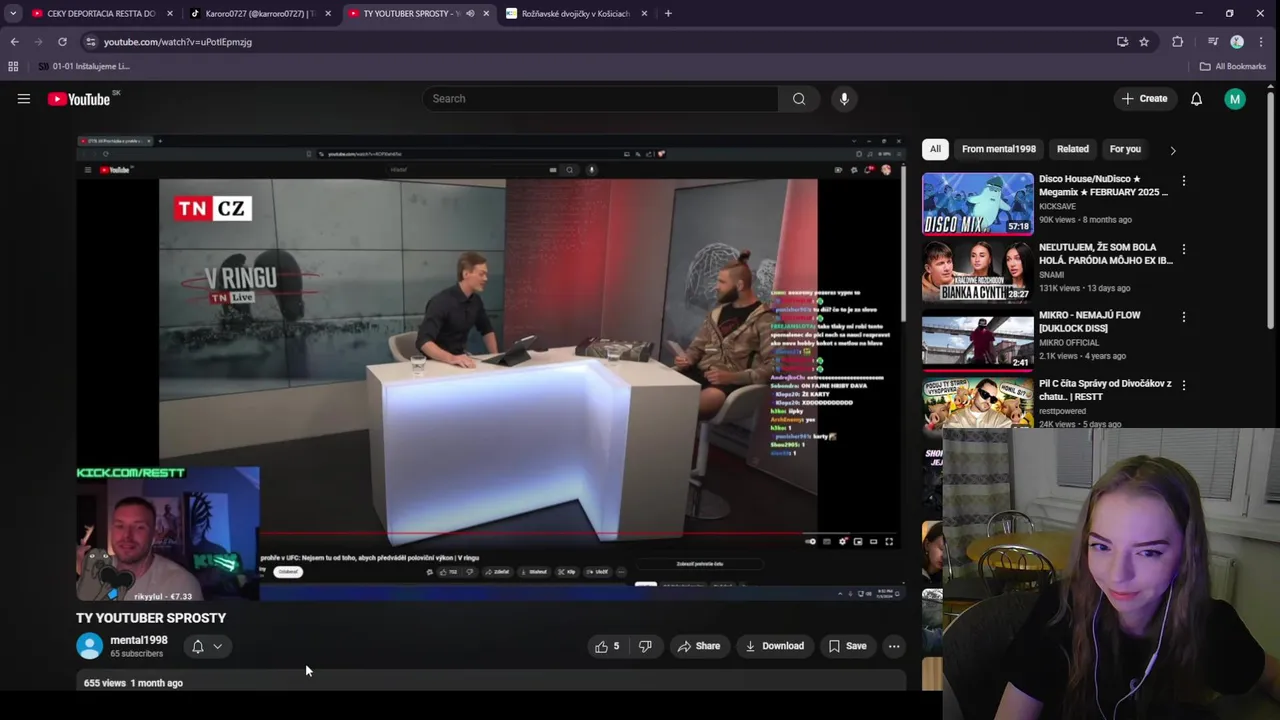Image resolution: width=1280 pixels, height=720 pixels.
Task: Click the Create button
Action: [1144, 99]
